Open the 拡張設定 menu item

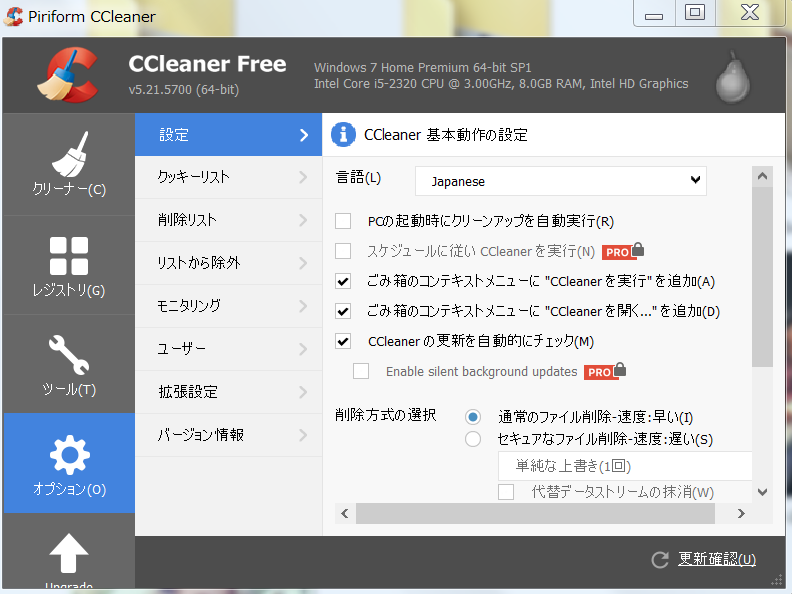(x=228, y=392)
